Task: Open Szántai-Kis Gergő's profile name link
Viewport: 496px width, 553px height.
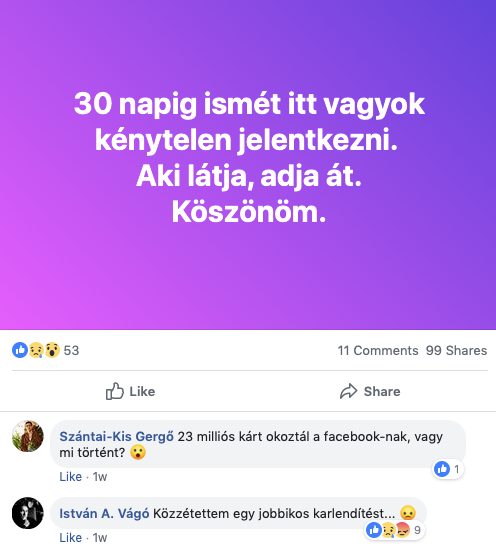Action: pos(116,437)
